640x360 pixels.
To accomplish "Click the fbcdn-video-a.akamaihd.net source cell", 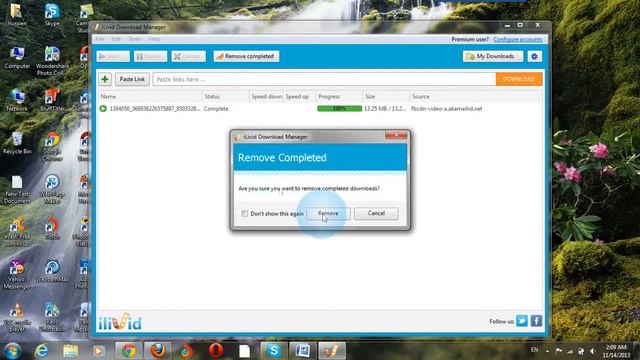I will click(x=447, y=109).
